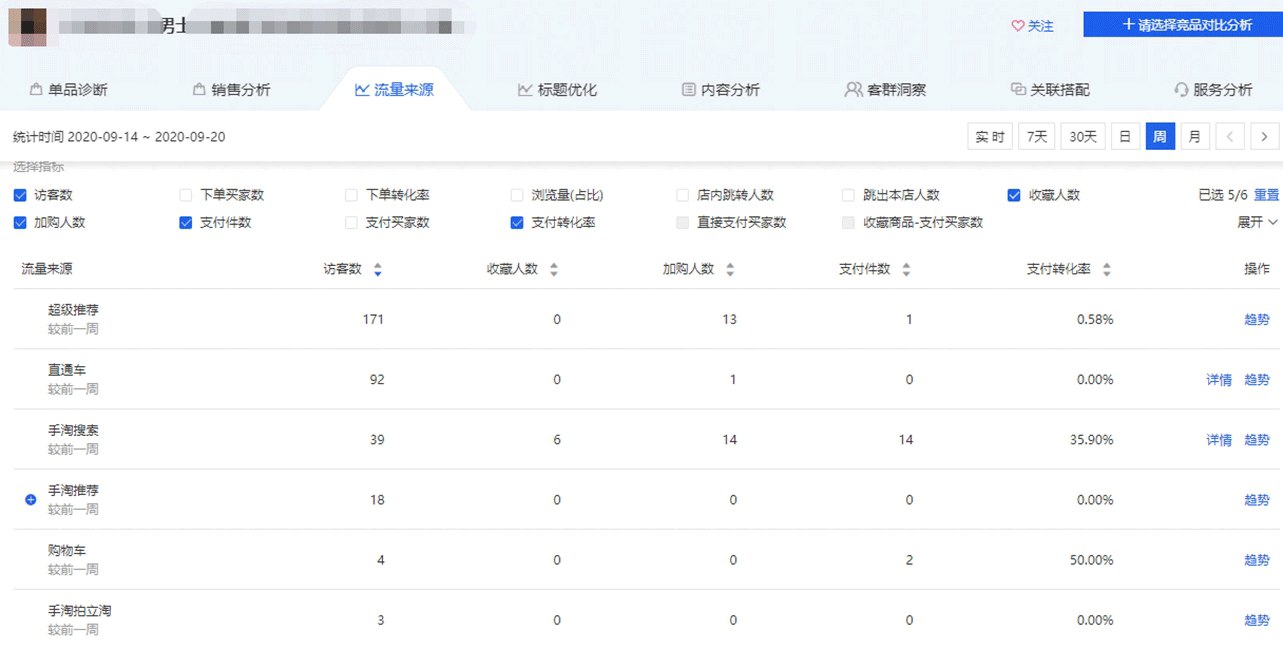
Task: Toggle the 支付转化率 checkbox off
Action: pyautogui.click(x=517, y=223)
